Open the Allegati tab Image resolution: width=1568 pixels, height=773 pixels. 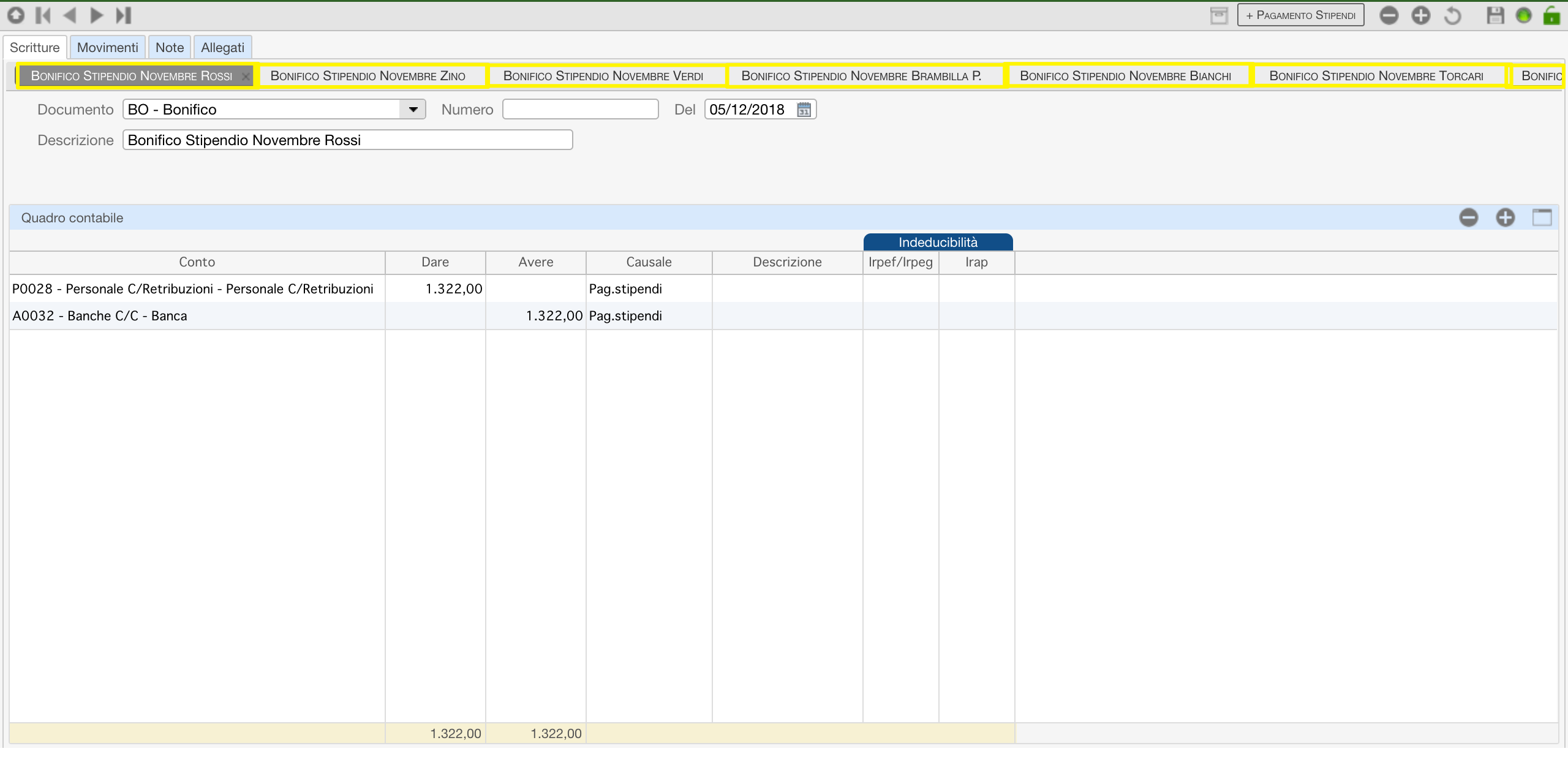point(222,47)
